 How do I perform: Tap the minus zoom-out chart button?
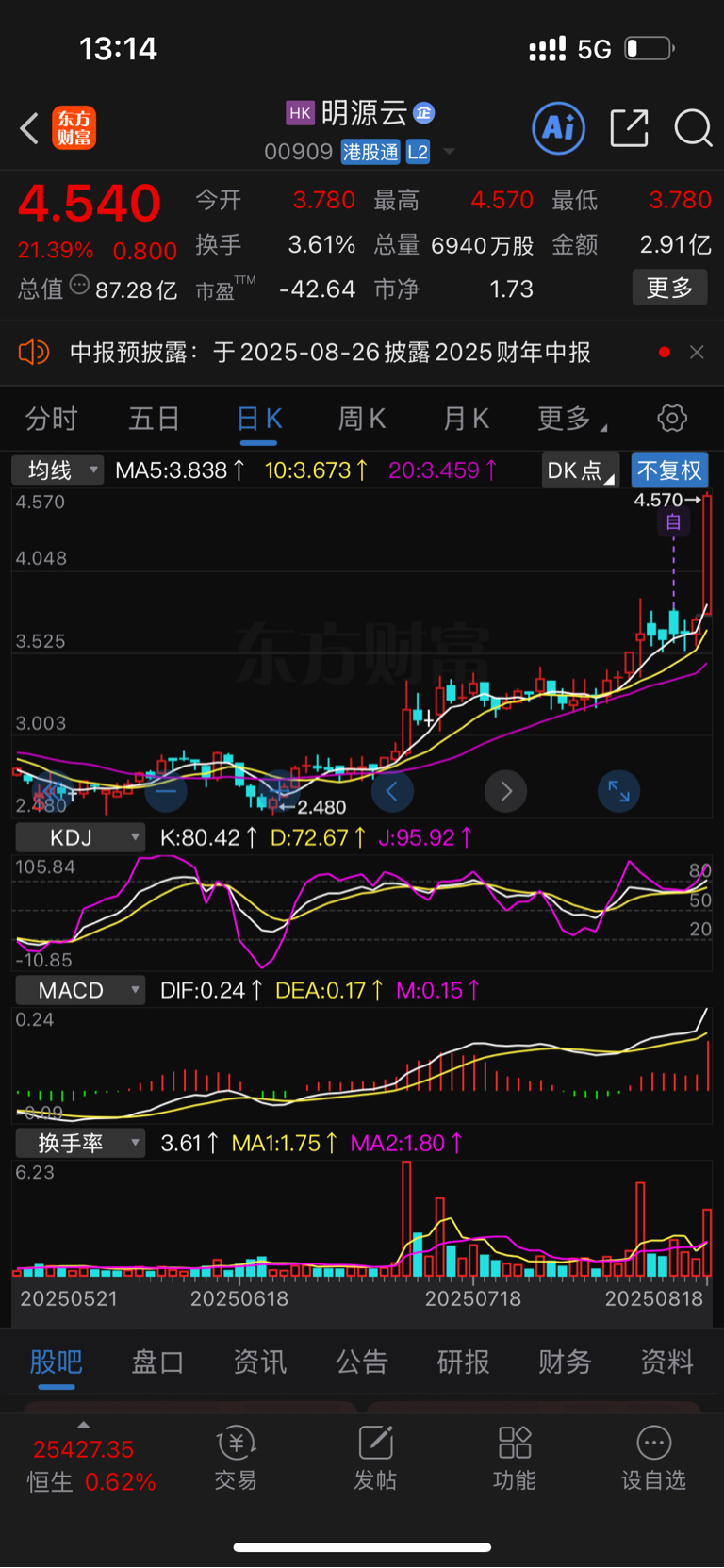(166, 791)
